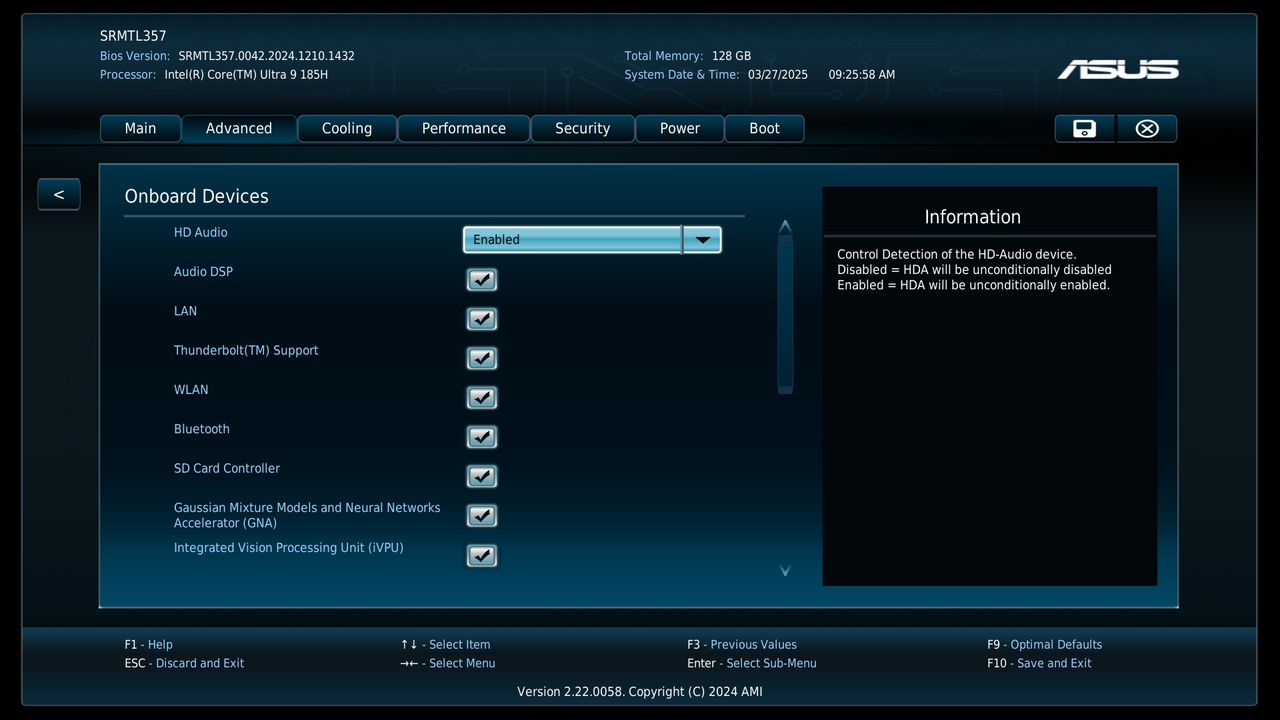Toggle the Bluetooth checkbox
1280x720 pixels.
[482, 437]
